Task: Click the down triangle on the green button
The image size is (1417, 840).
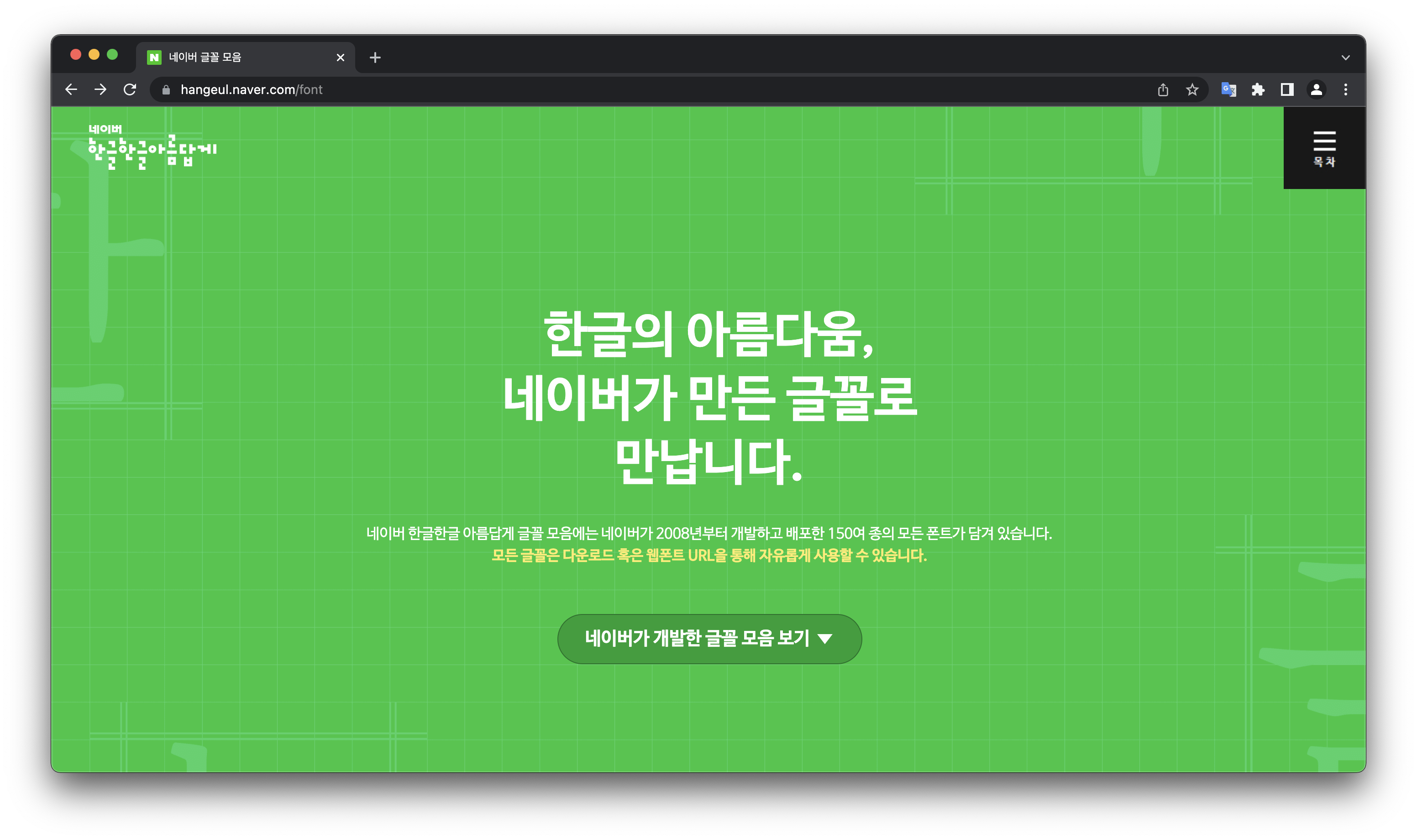Action: pos(826,639)
